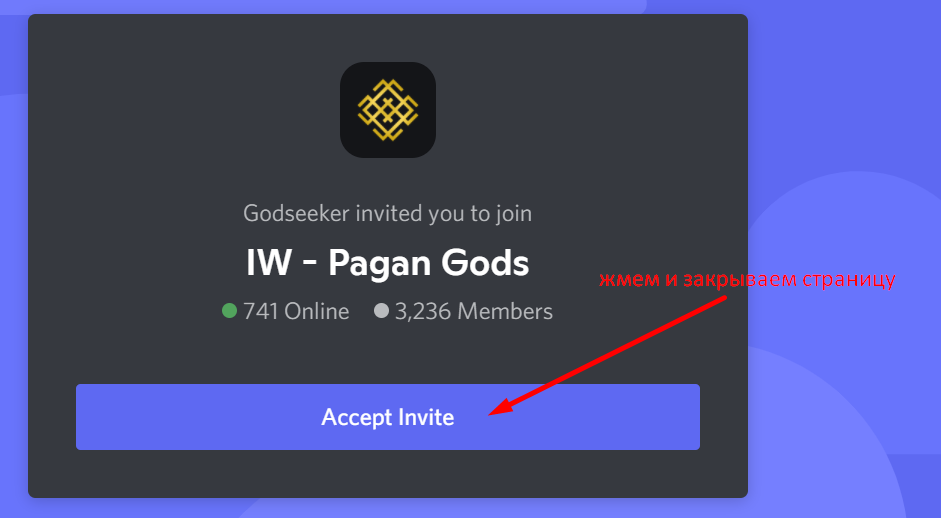
Task: Click the Godseeker inviter name
Action: click(x=296, y=214)
